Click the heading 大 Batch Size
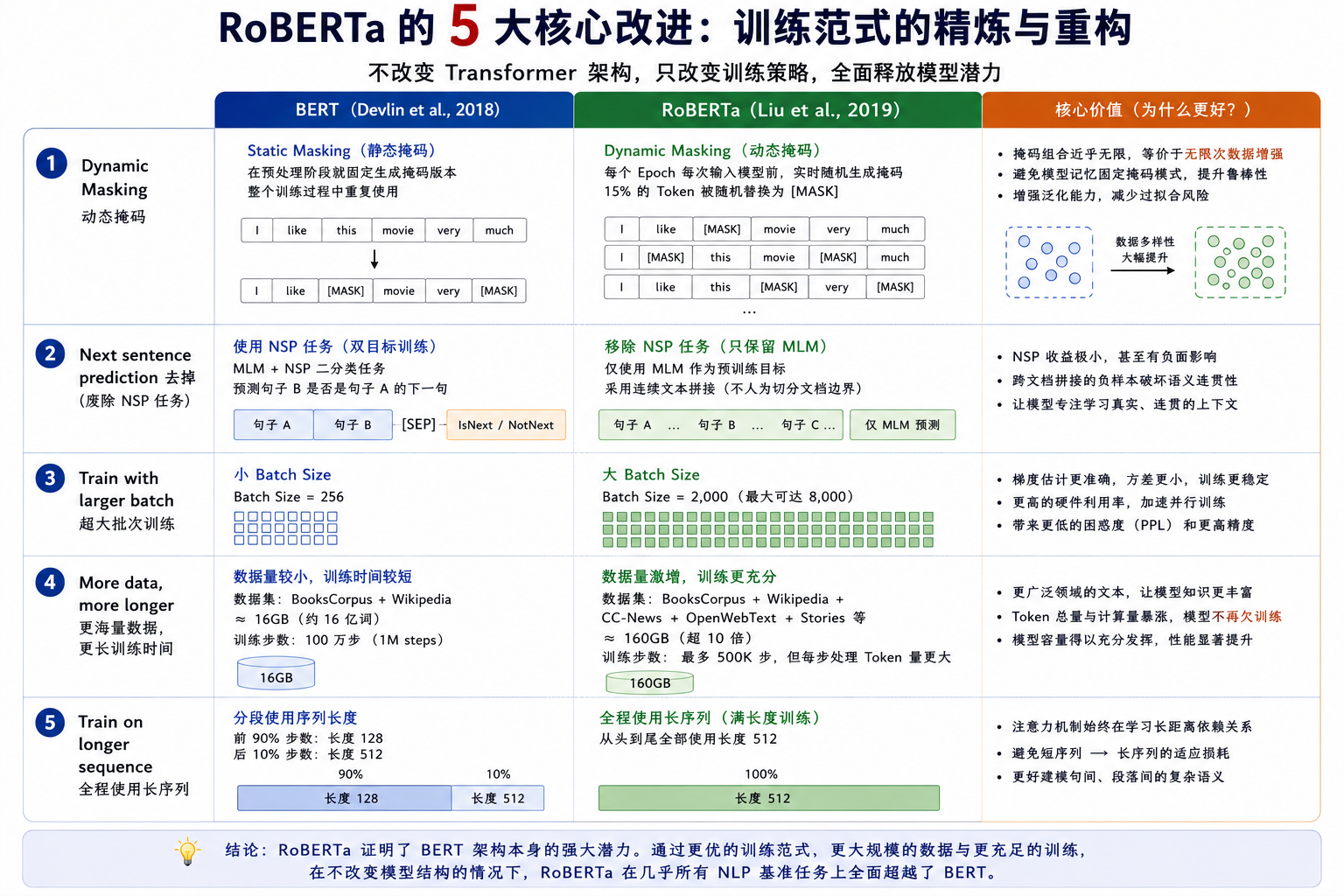This screenshot has width=1344, height=896. [651, 474]
